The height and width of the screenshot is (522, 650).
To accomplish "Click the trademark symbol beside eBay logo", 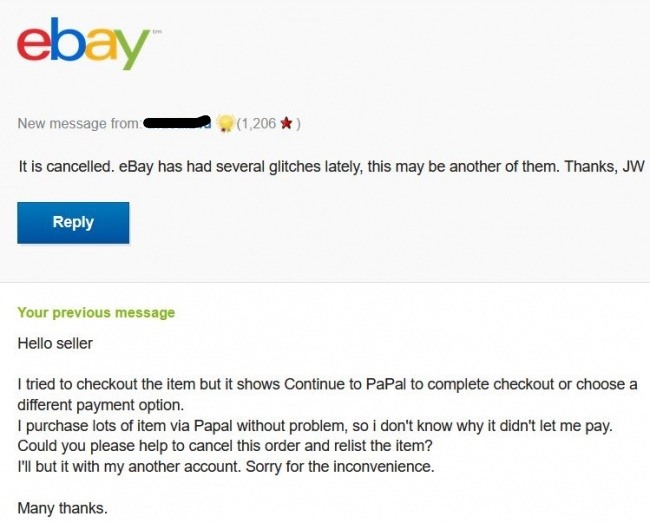I will click(x=156, y=32).
